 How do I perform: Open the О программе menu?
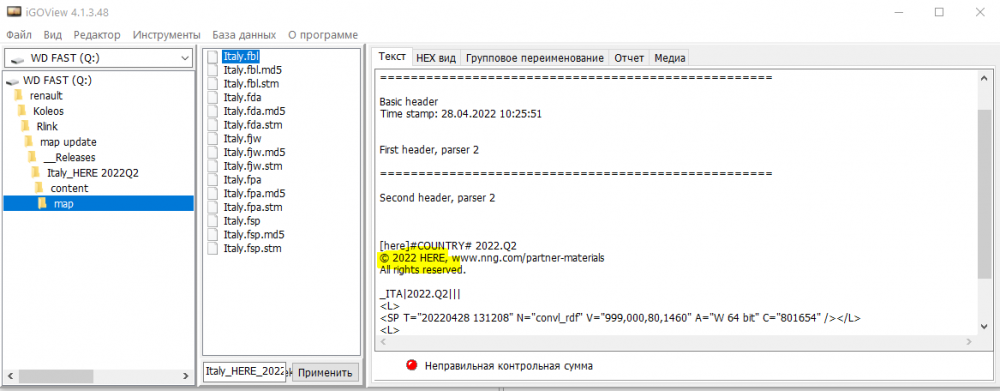click(x=323, y=34)
